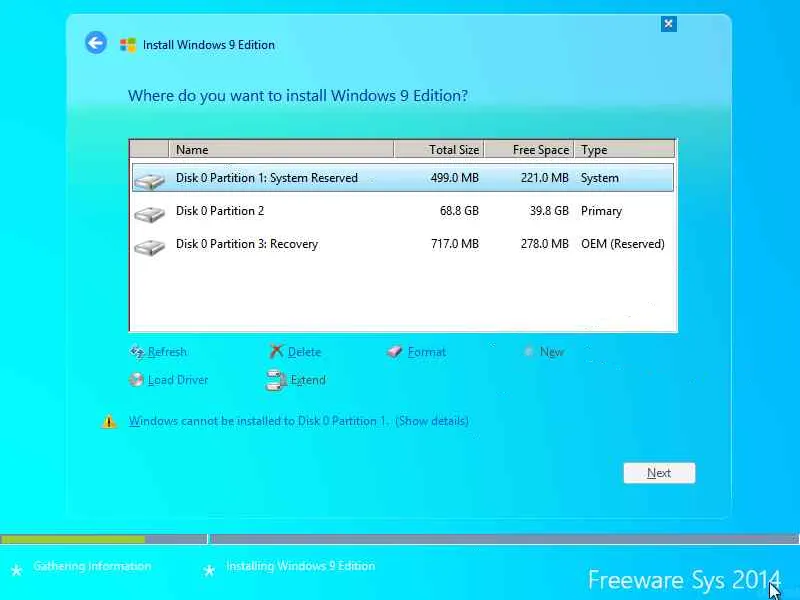Viewport: 800px width, 600px height.
Task: Click the System type cell
Action: coord(599,178)
